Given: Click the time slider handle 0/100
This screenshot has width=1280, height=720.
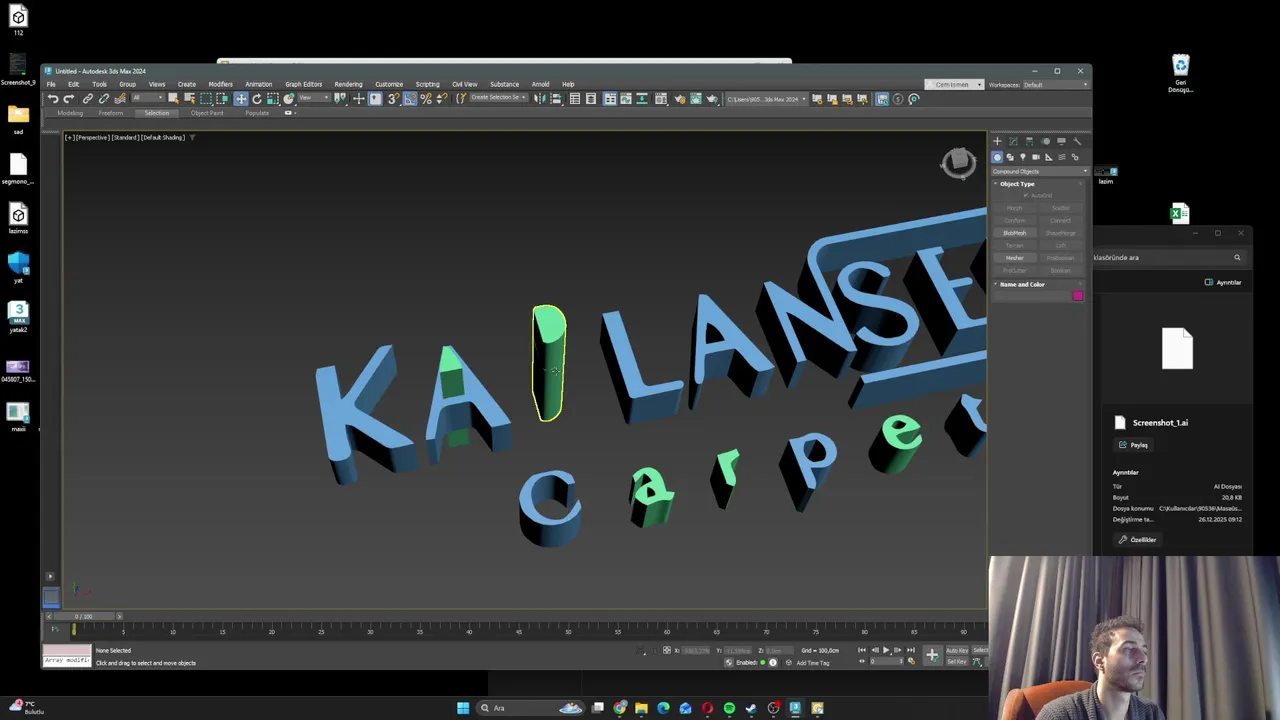Looking at the screenshot, I should [83, 616].
